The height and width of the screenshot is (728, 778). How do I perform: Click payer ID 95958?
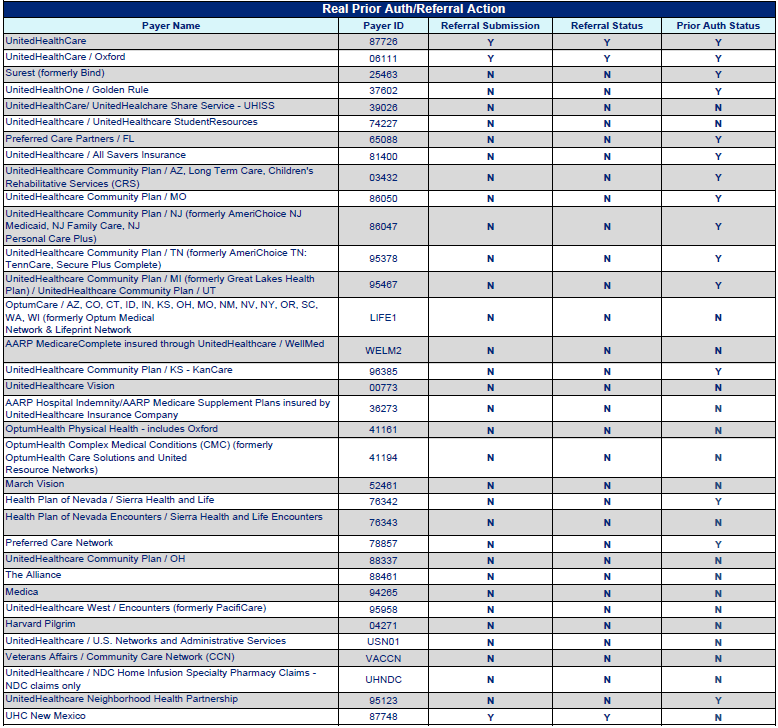[383, 609]
